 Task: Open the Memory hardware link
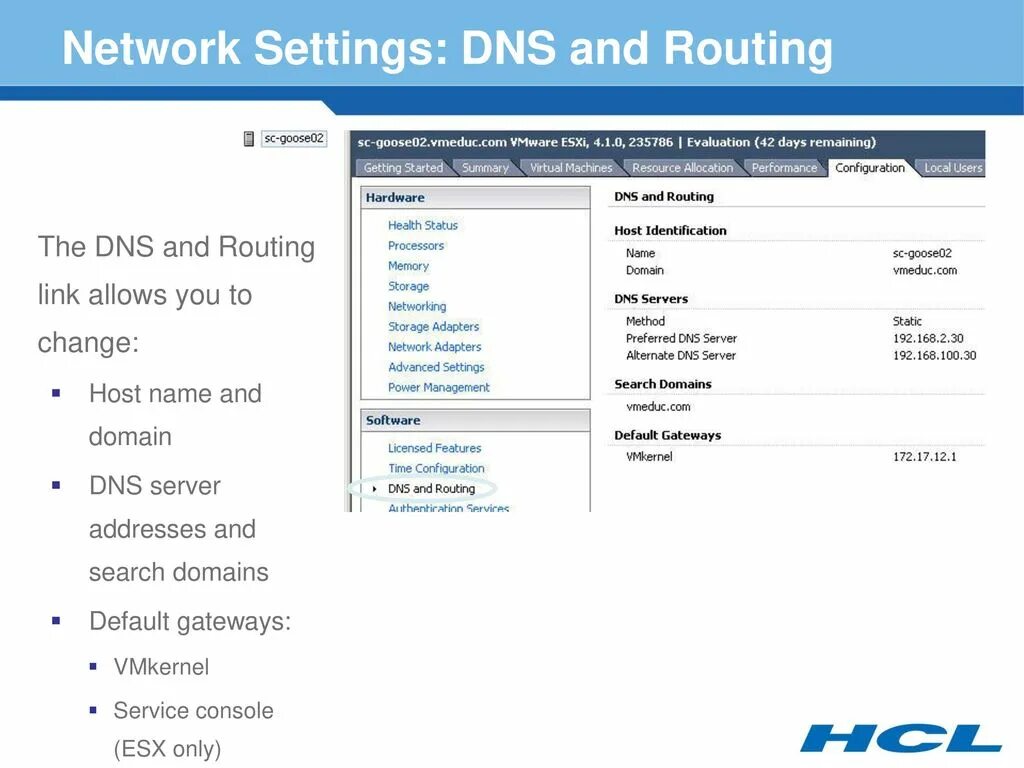coord(408,266)
